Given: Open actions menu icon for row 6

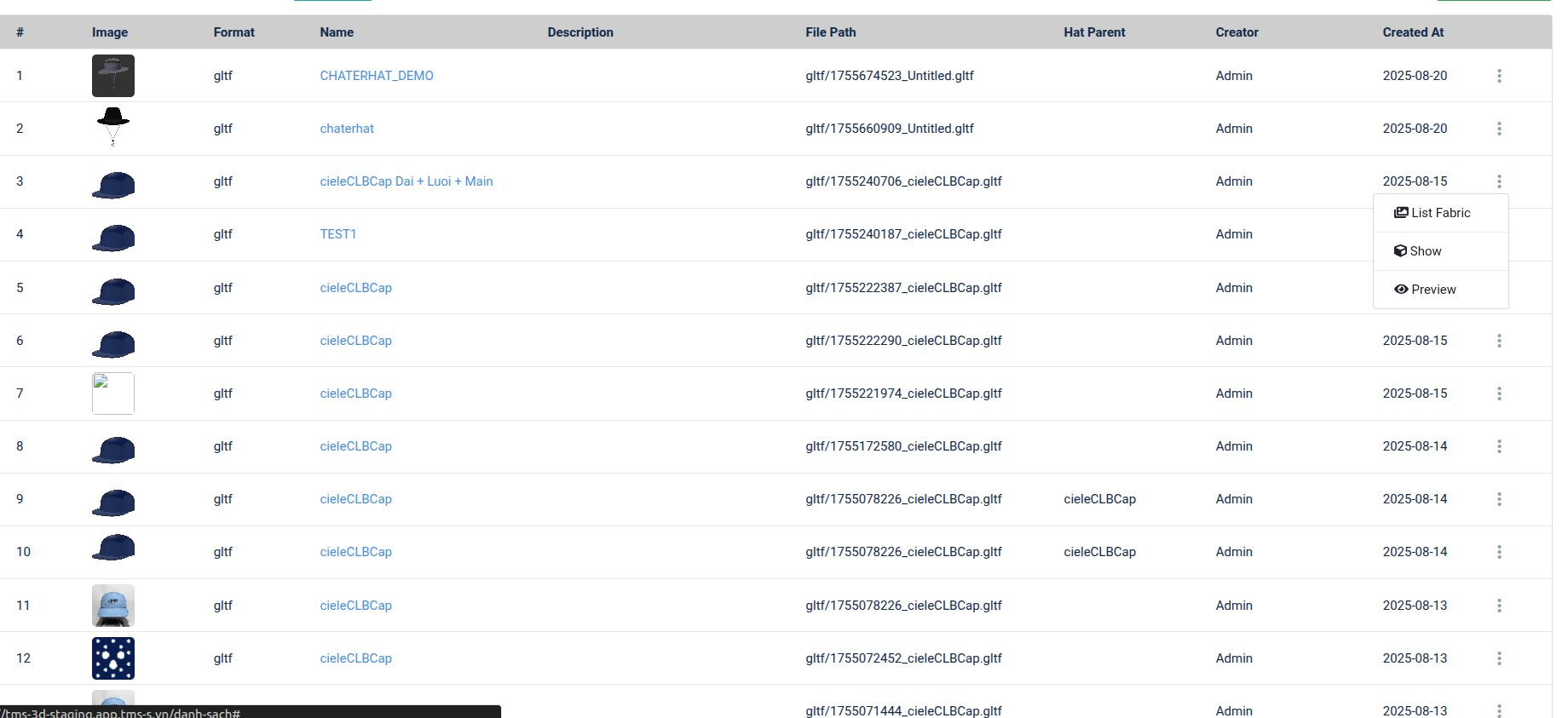Looking at the screenshot, I should [1499, 341].
